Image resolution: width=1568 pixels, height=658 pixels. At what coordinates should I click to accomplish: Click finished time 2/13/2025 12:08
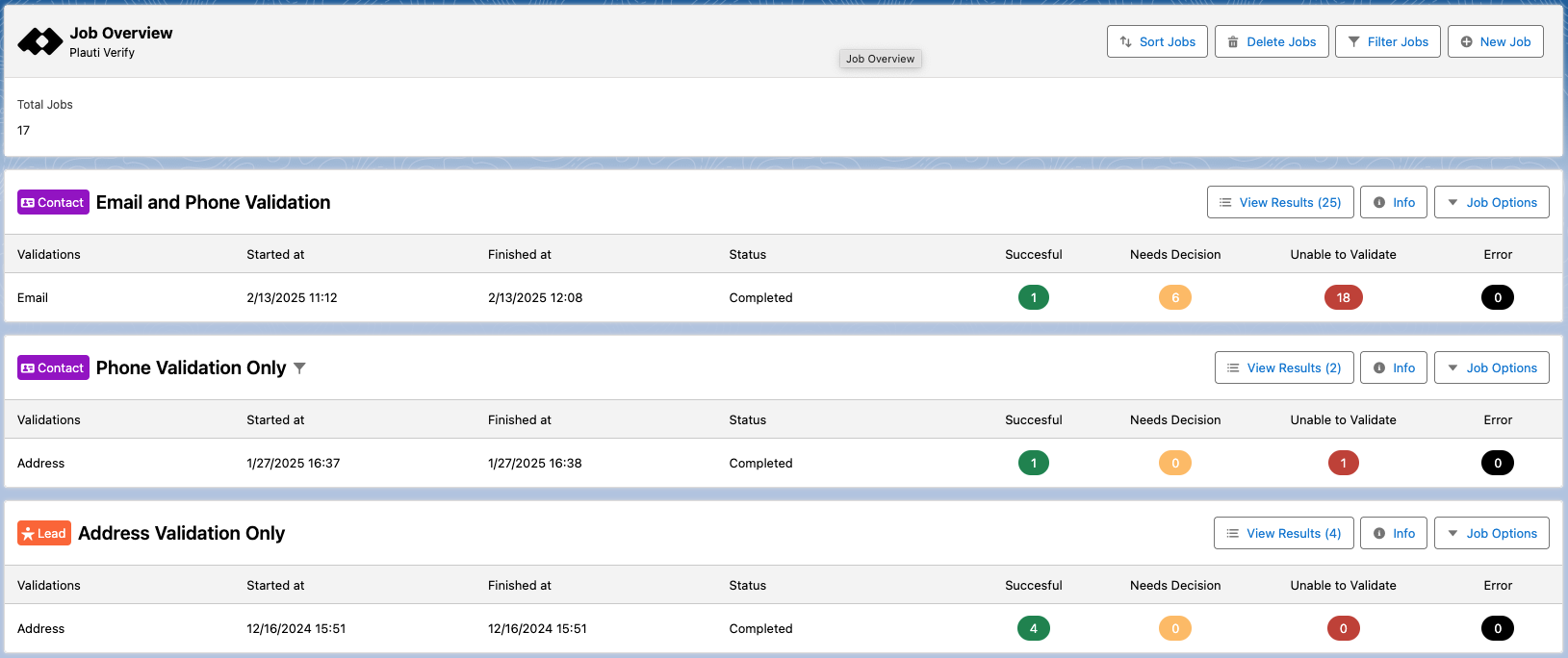click(535, 297)
